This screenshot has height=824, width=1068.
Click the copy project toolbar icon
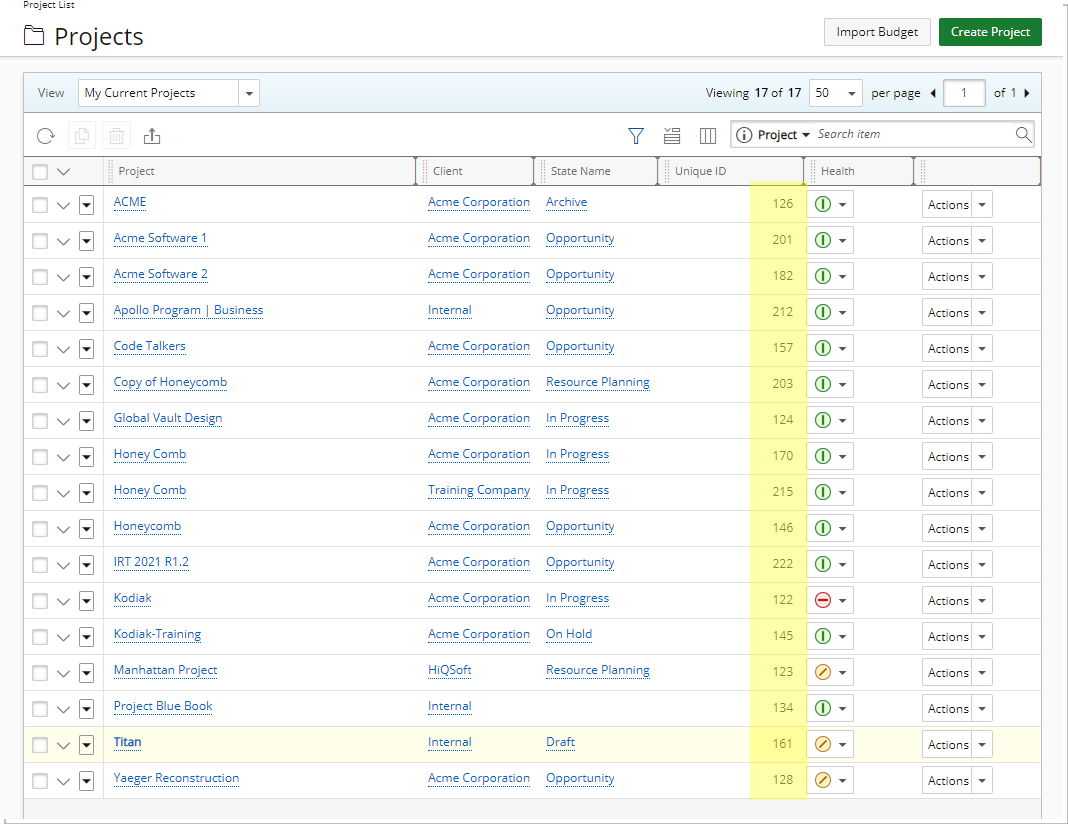tap(82, 136)
